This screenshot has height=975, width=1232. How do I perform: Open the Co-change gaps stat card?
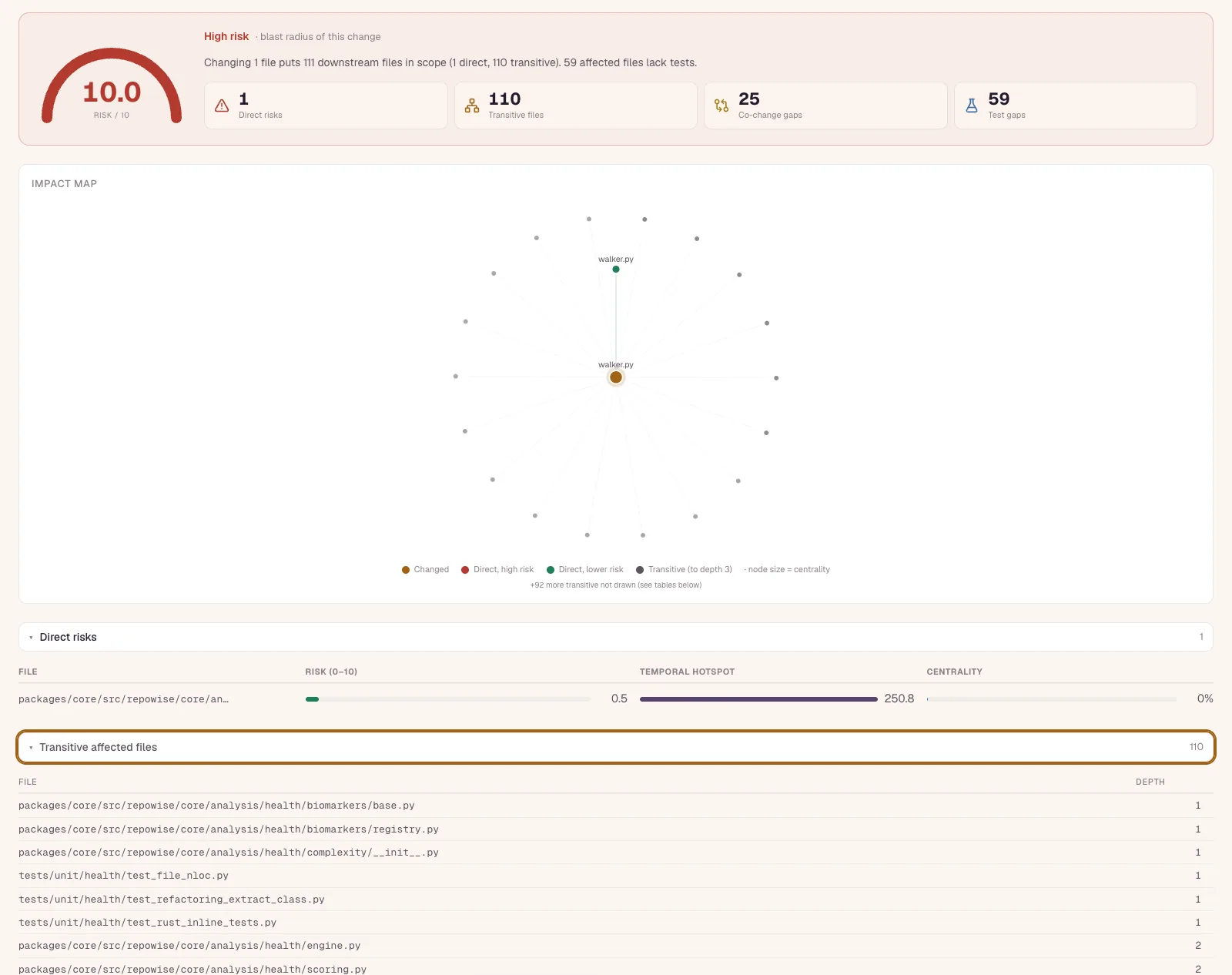click(x=825, y=106)
